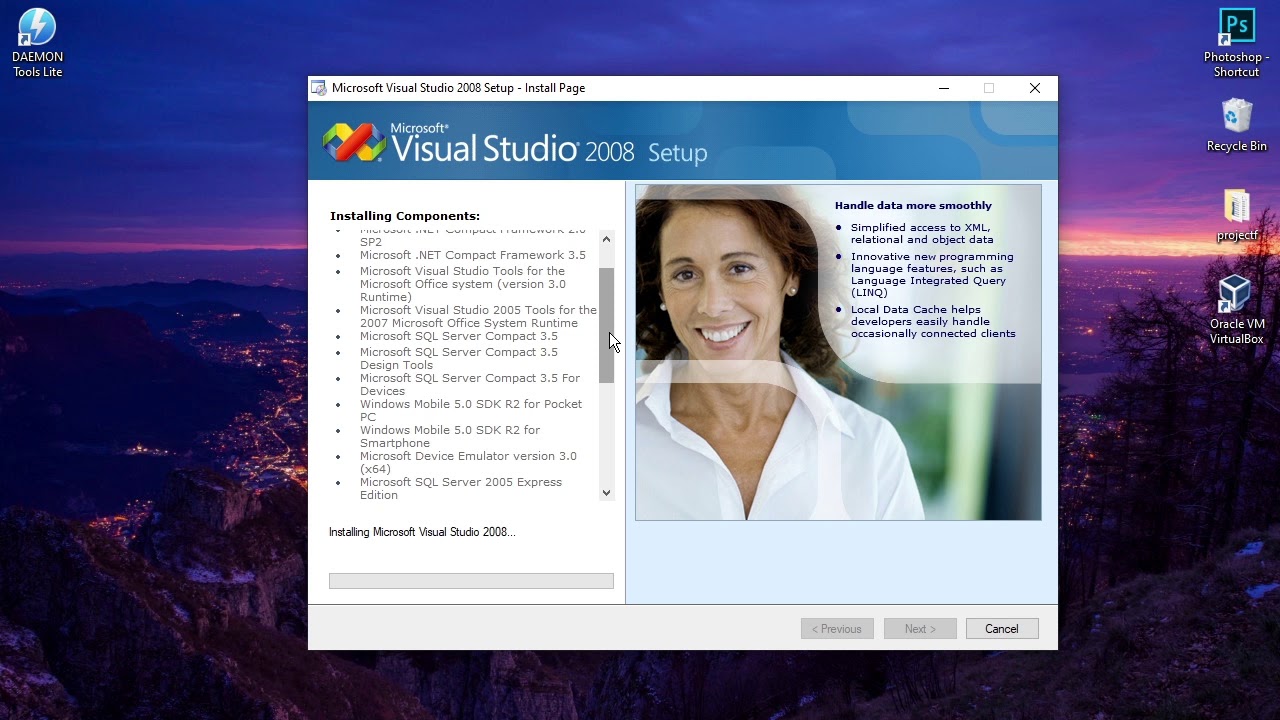Click 'Microsoft SQL Server 2005 Express Edition' item
Screen dimensions: 1280x720
[x=461, y=488]
